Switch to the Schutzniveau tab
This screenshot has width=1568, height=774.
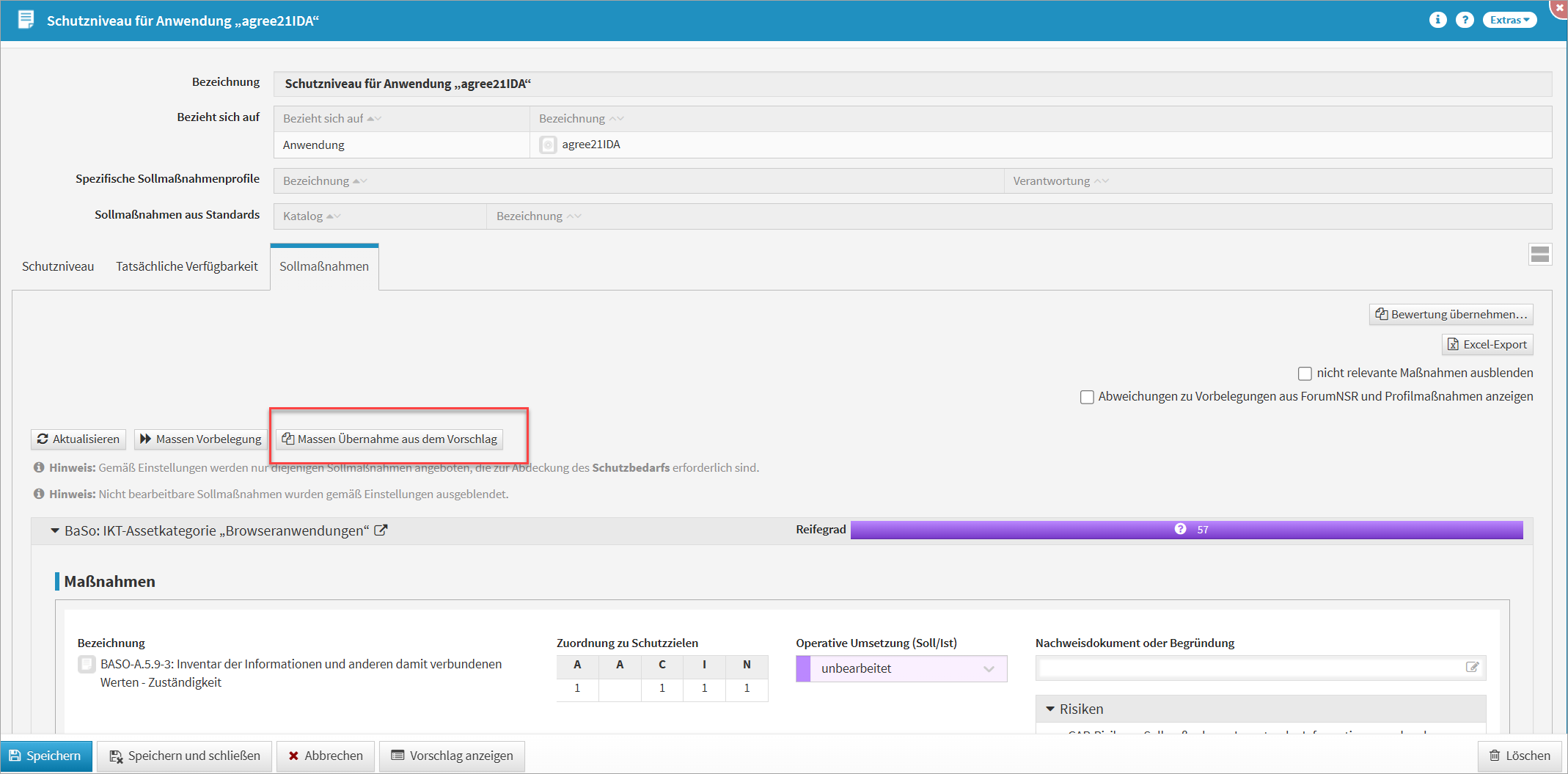tap(58, 266)
